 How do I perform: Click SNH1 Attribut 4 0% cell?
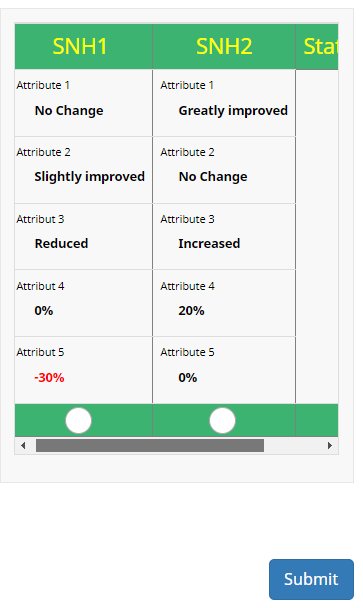coord(83,303)
